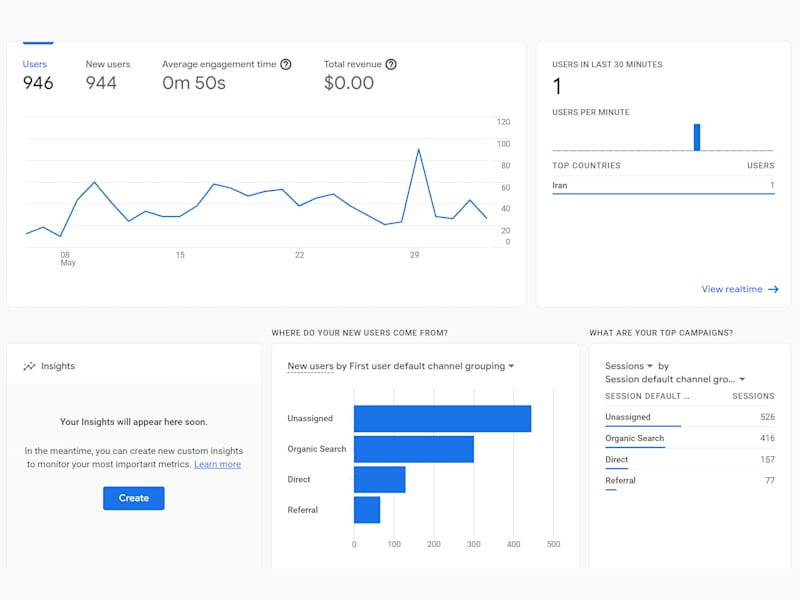Open the View realtime link
The height and width of the screenshot is (600, 800).
(740, 289)
